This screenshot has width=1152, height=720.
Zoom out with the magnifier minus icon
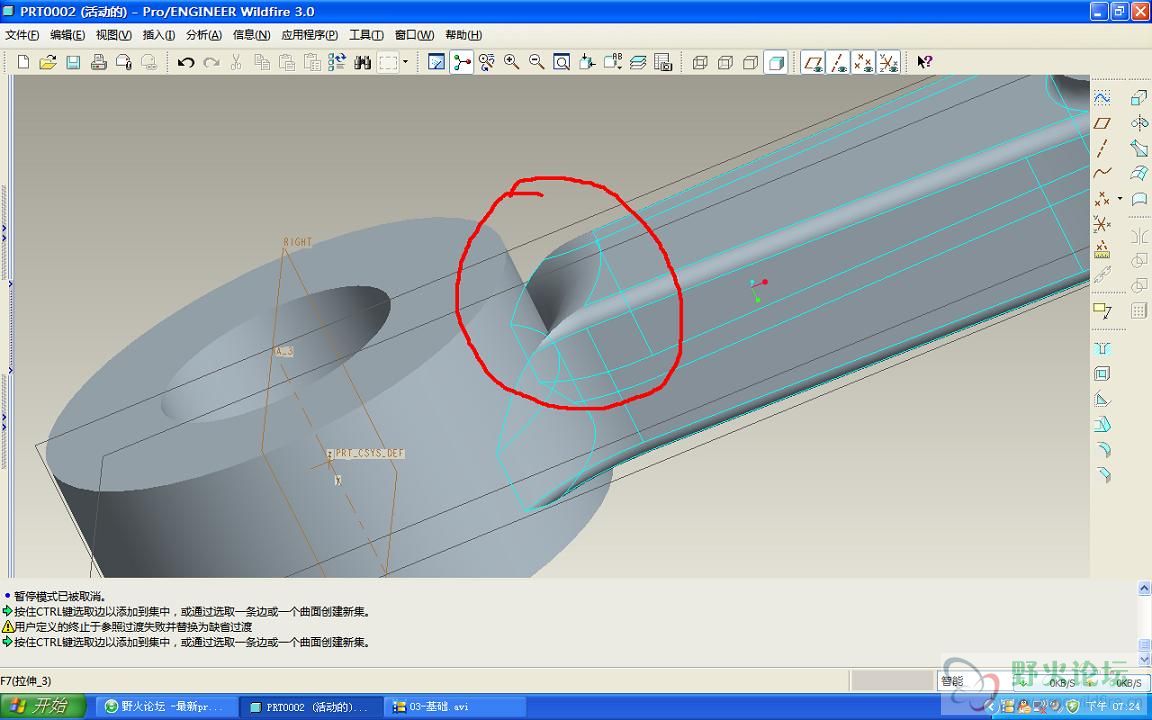pyautogui.click(x=536, y=62)
